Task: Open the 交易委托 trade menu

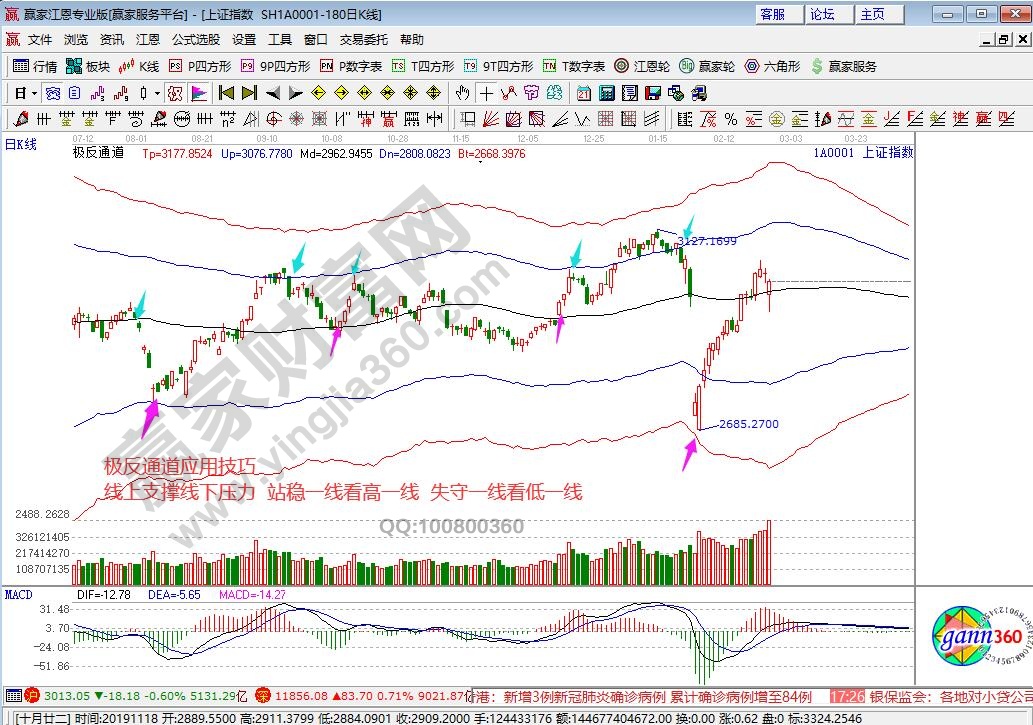Action: [x=363, y=40]
